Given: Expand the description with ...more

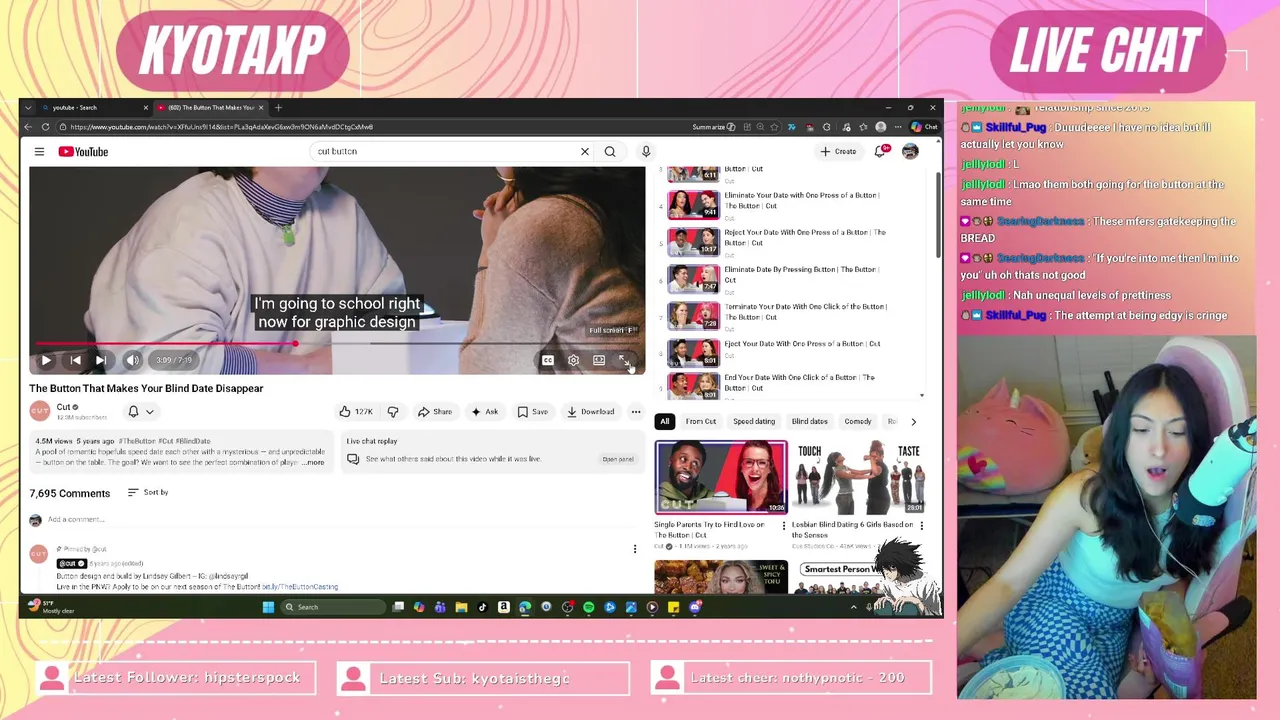Looking at the screenshot, I should pos(314,462).
